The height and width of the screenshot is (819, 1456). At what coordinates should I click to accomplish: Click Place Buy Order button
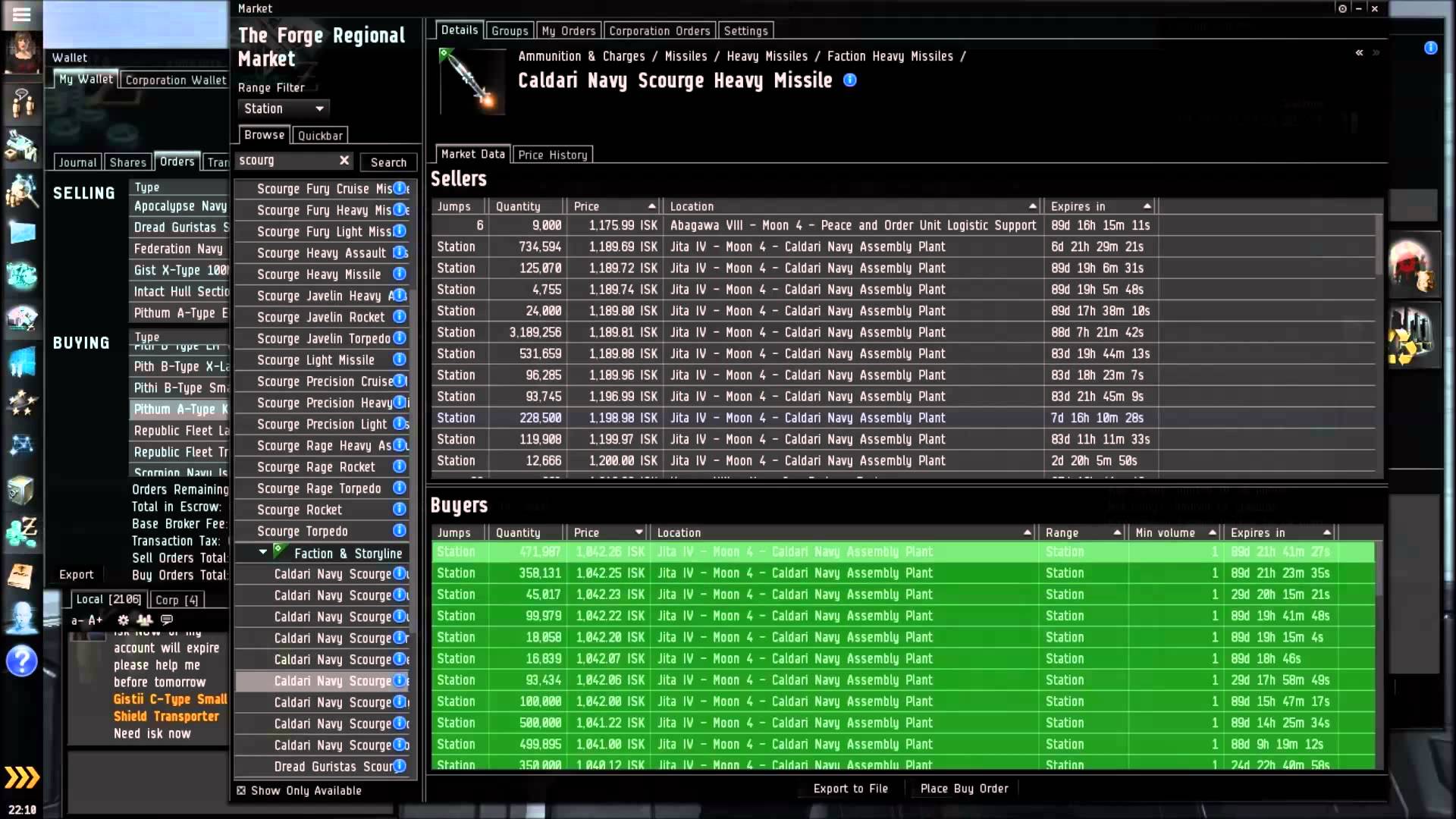(x=965, y=788)
